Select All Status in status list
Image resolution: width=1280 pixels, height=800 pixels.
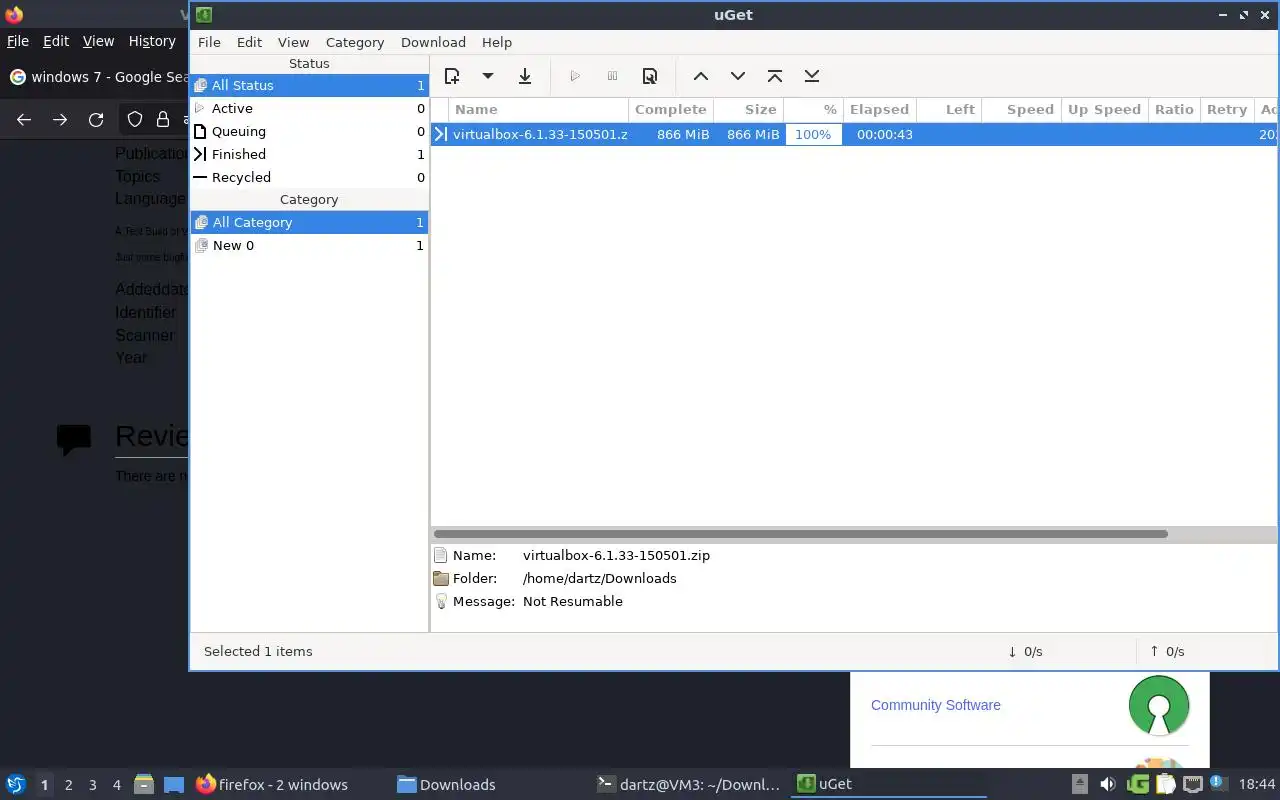[309, 85]
